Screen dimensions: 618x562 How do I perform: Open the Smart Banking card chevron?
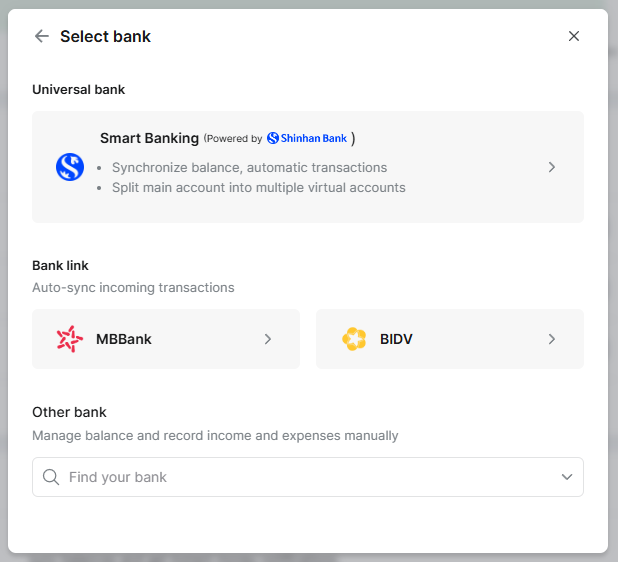click(x=552, y=167)
